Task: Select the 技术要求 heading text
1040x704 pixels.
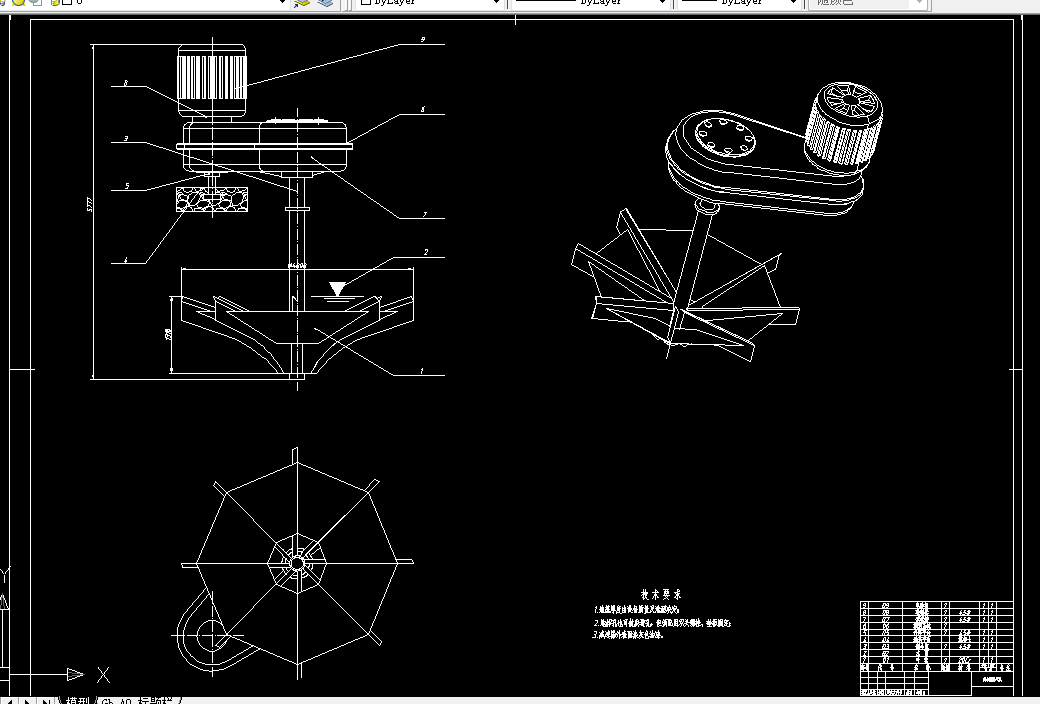Action: coord(661,595)
